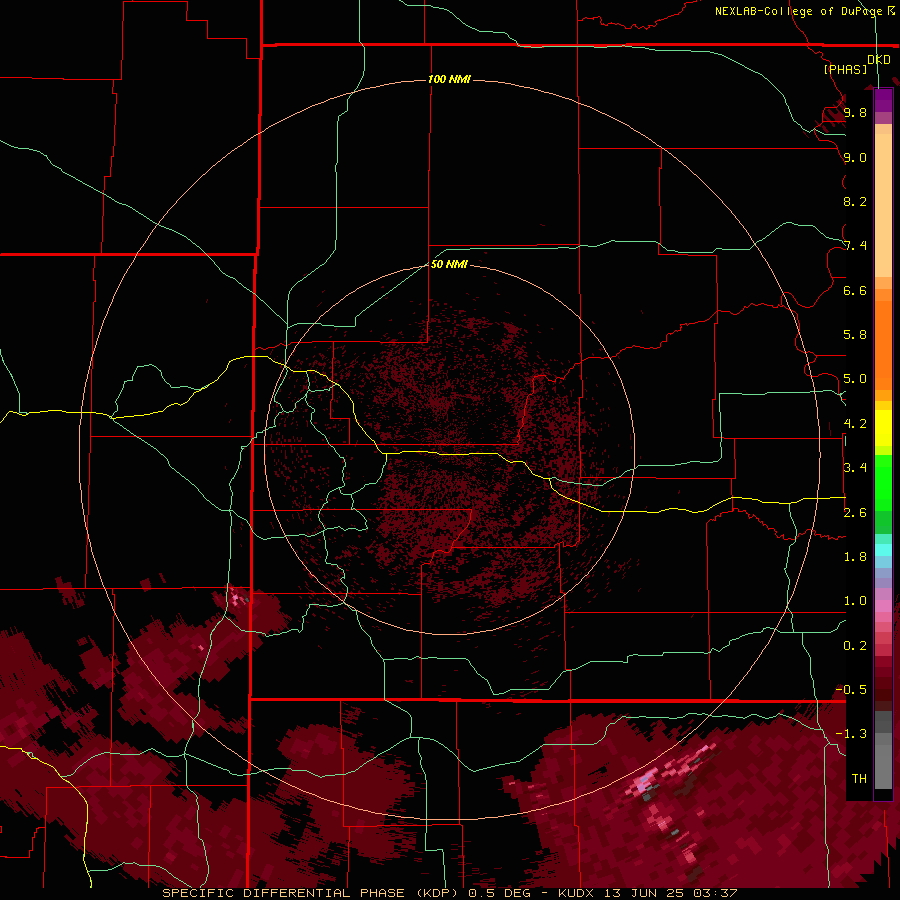Click the 5.0 legend value
This screenshot has width=900, height=900.
click(x=855, y=379)
